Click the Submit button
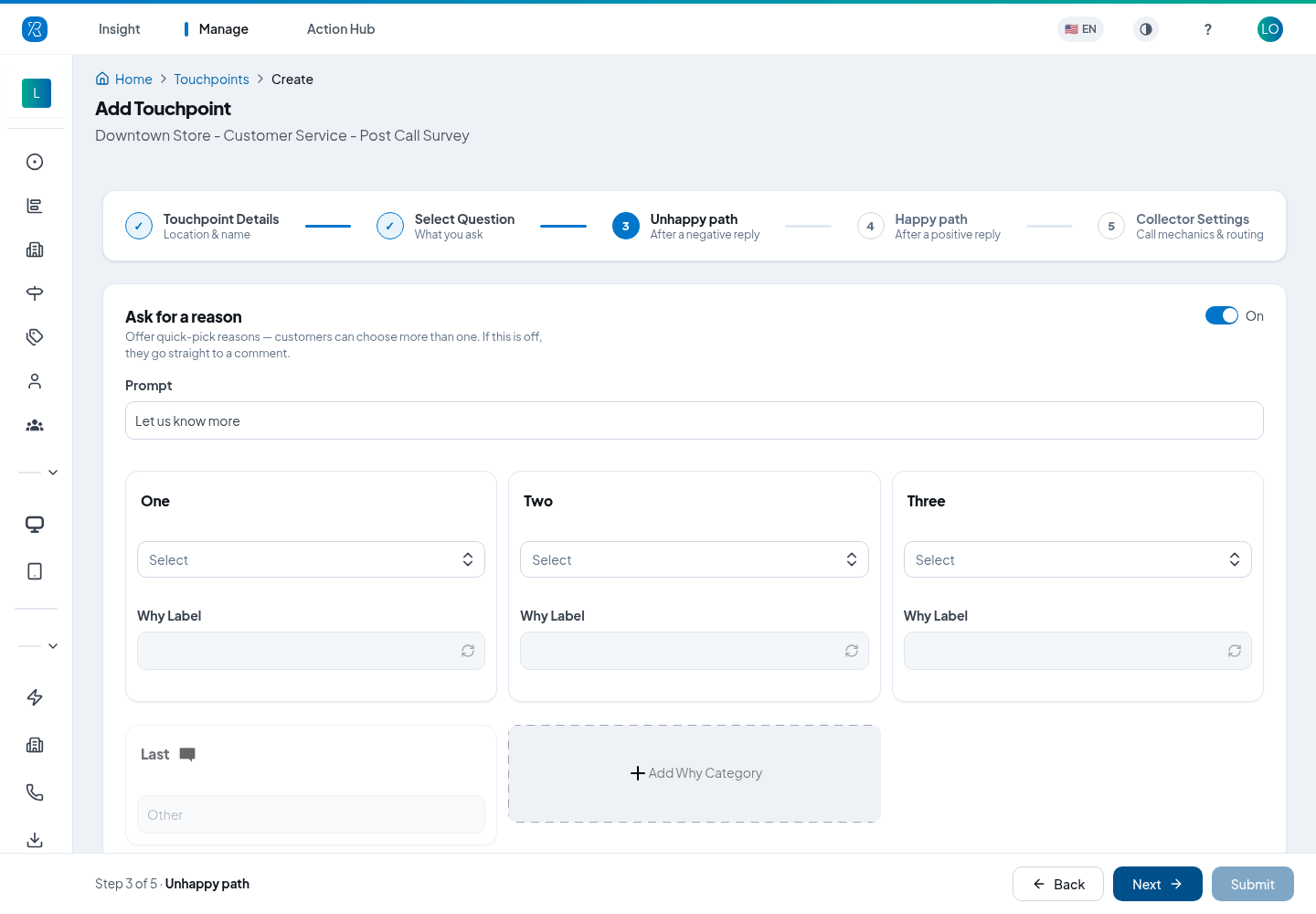 coord(1253,884)
